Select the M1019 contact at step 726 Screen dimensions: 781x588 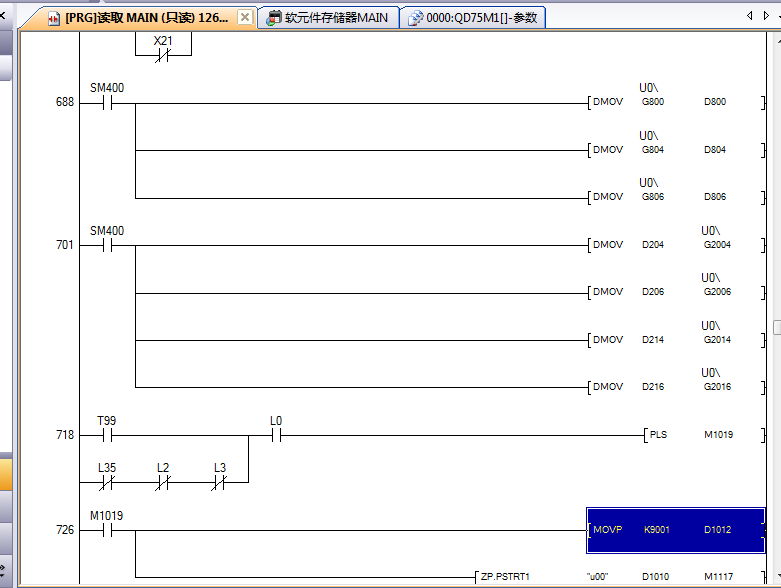pos(106,530)
